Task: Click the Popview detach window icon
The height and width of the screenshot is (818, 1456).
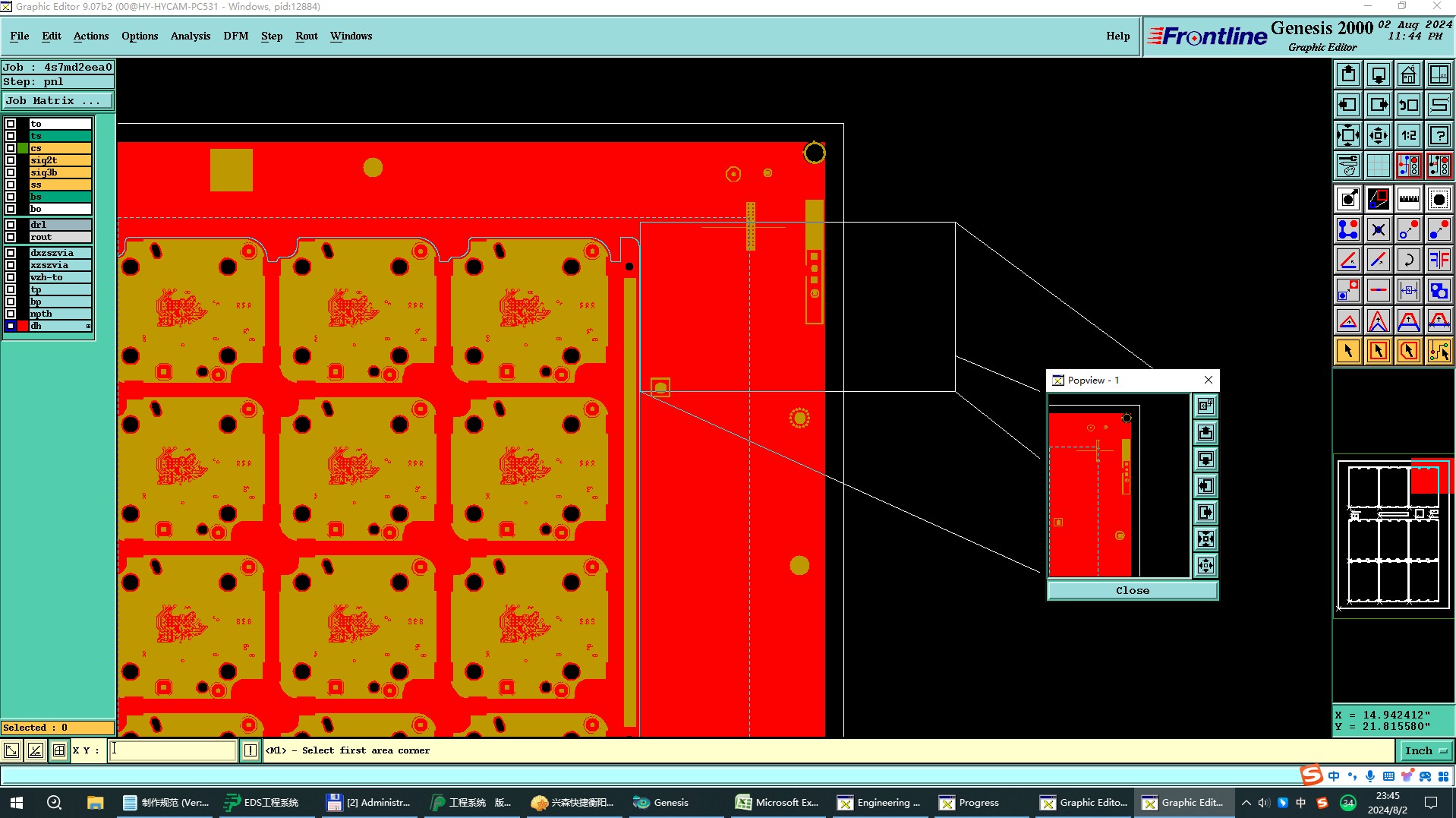Action: (x=1205, y=406)
